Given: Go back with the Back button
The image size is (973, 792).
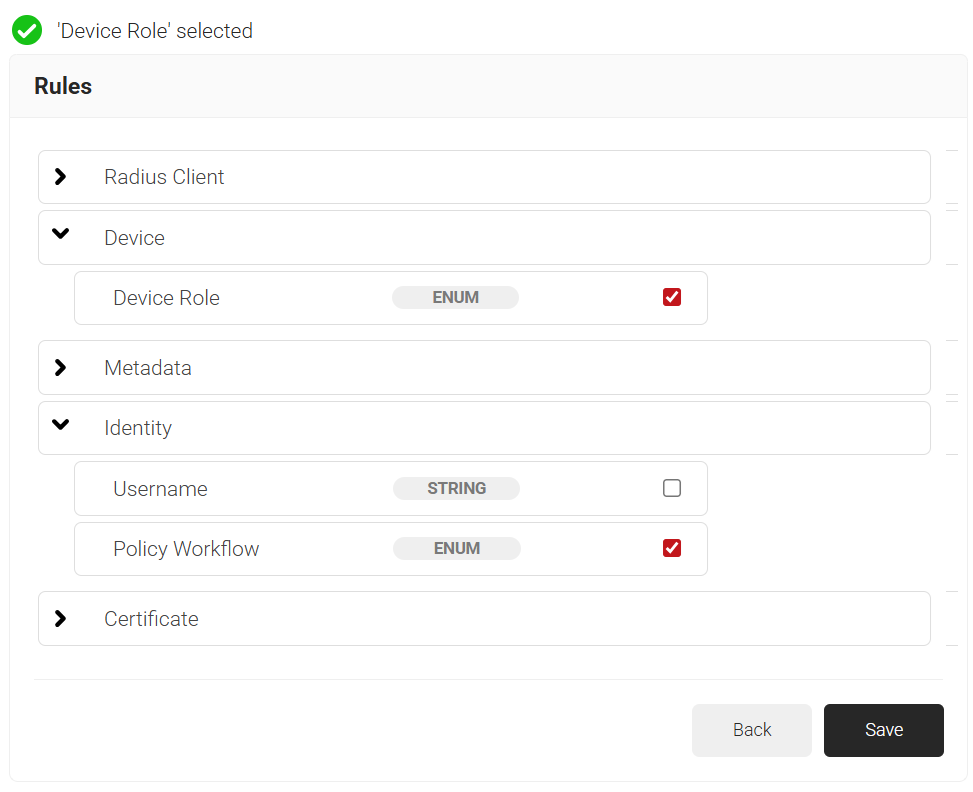Looking at the screenshot, I should (x=752, y=730).
